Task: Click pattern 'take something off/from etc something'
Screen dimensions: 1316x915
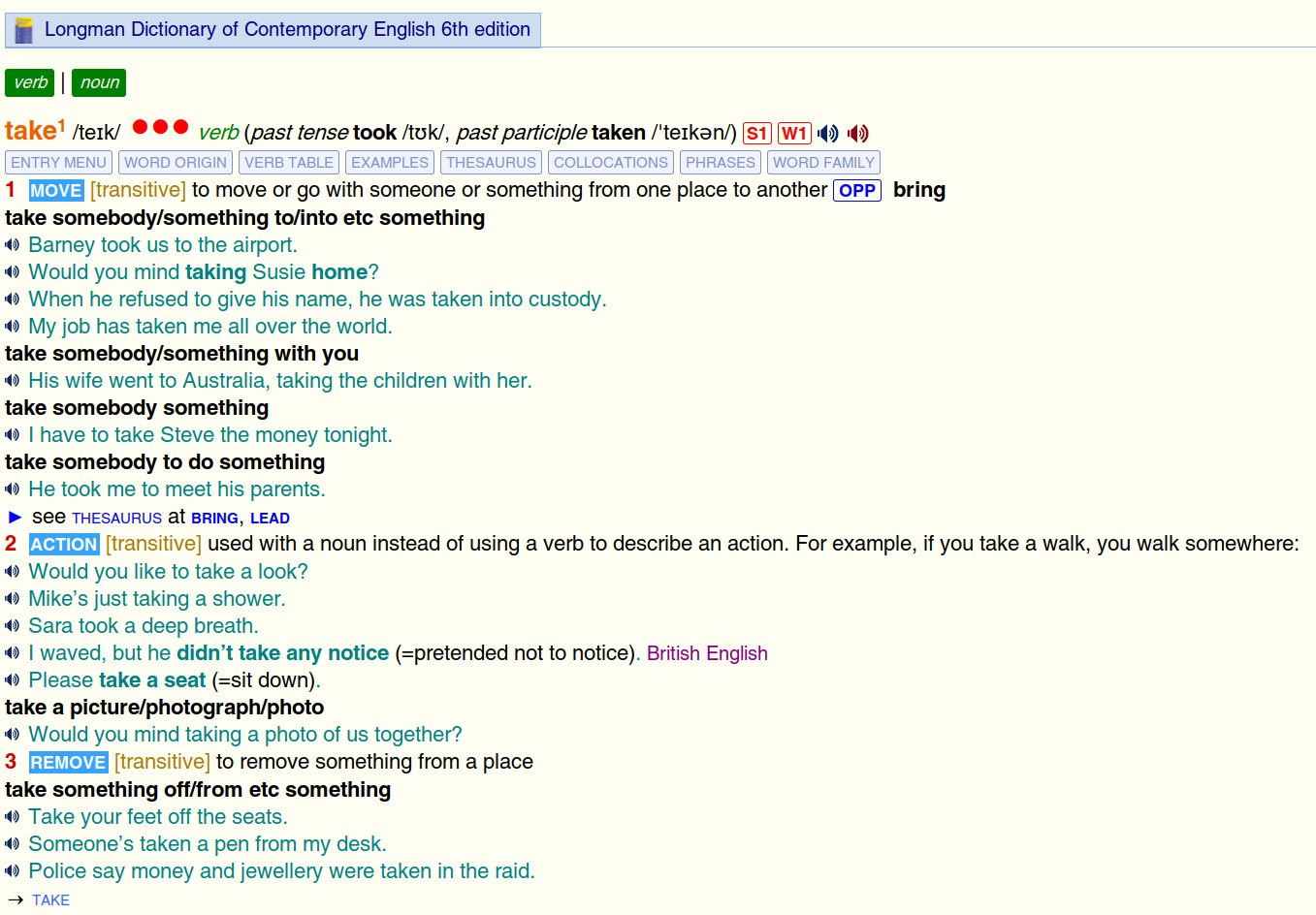Action: tap(198, 790)
